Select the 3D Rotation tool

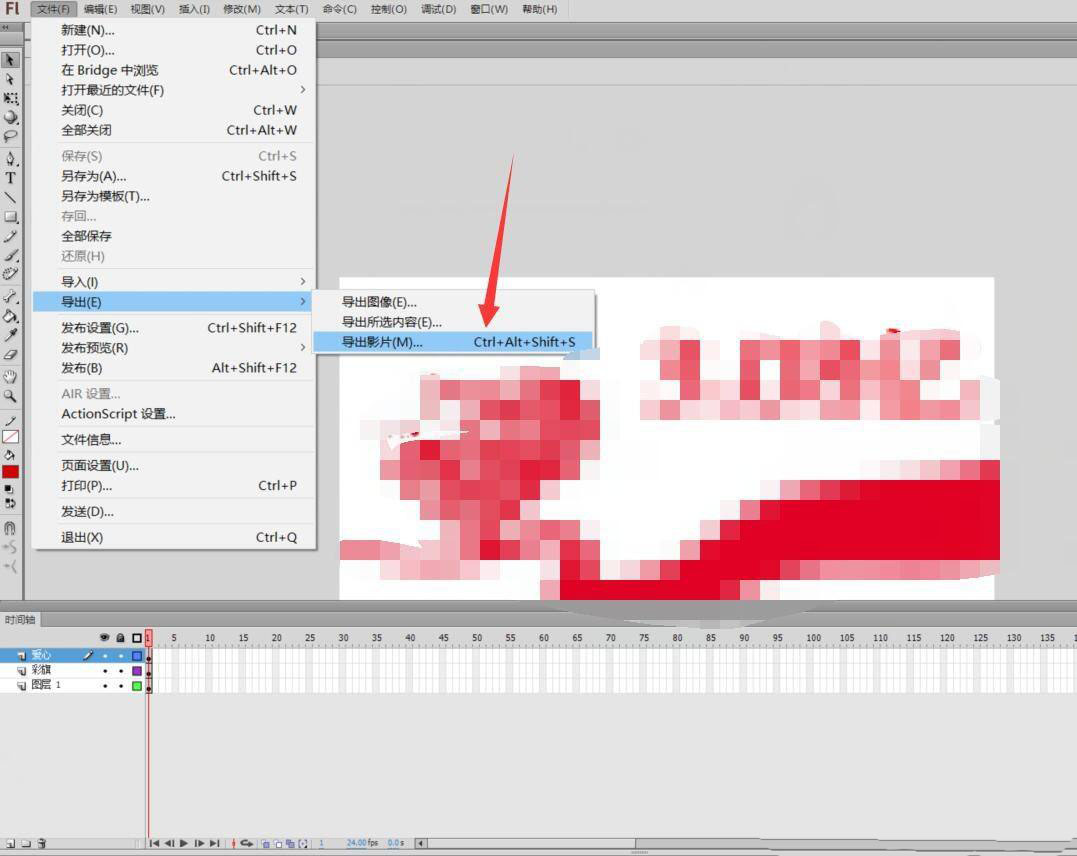coord(10,117)
